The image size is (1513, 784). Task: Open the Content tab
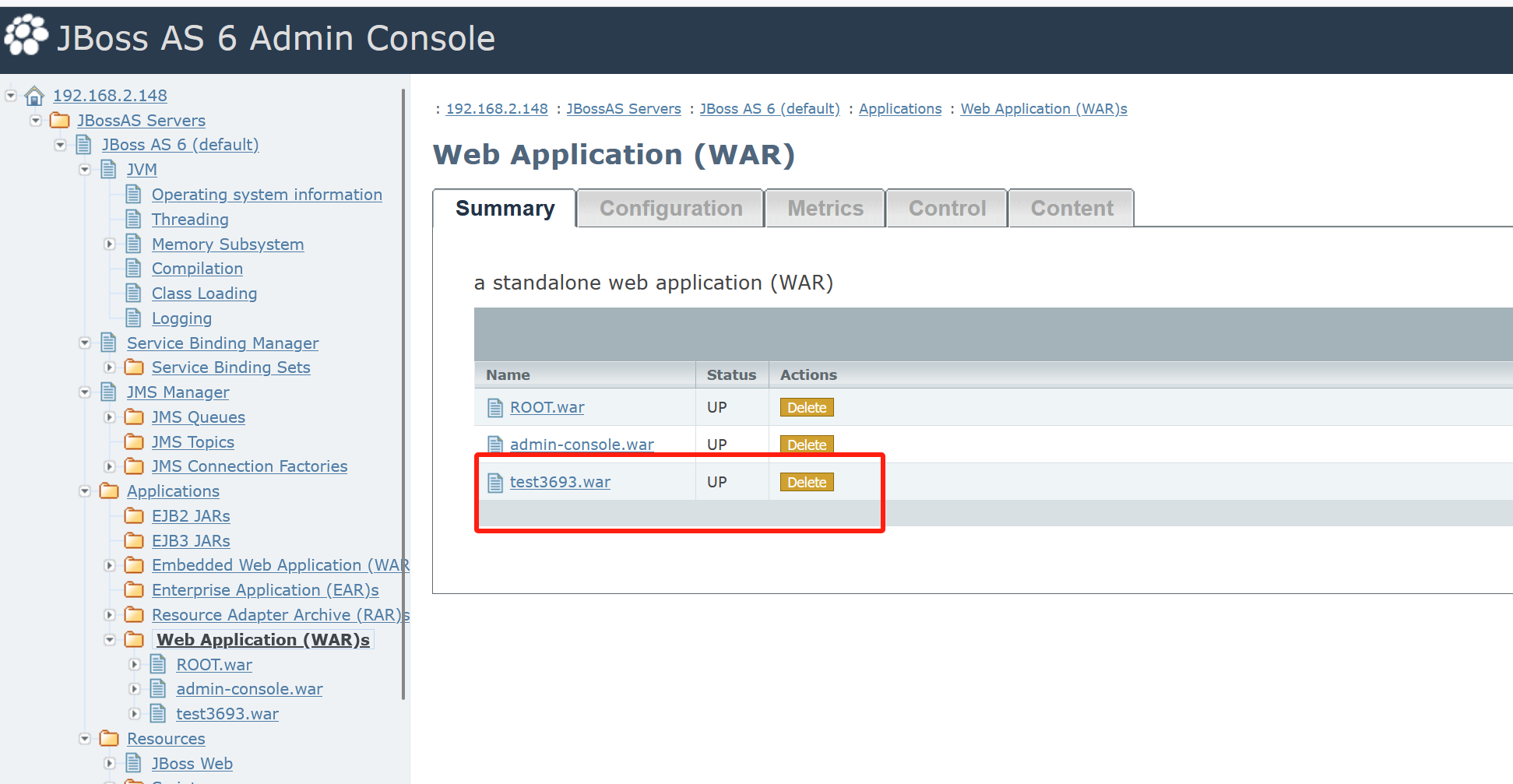(1071, 208)
